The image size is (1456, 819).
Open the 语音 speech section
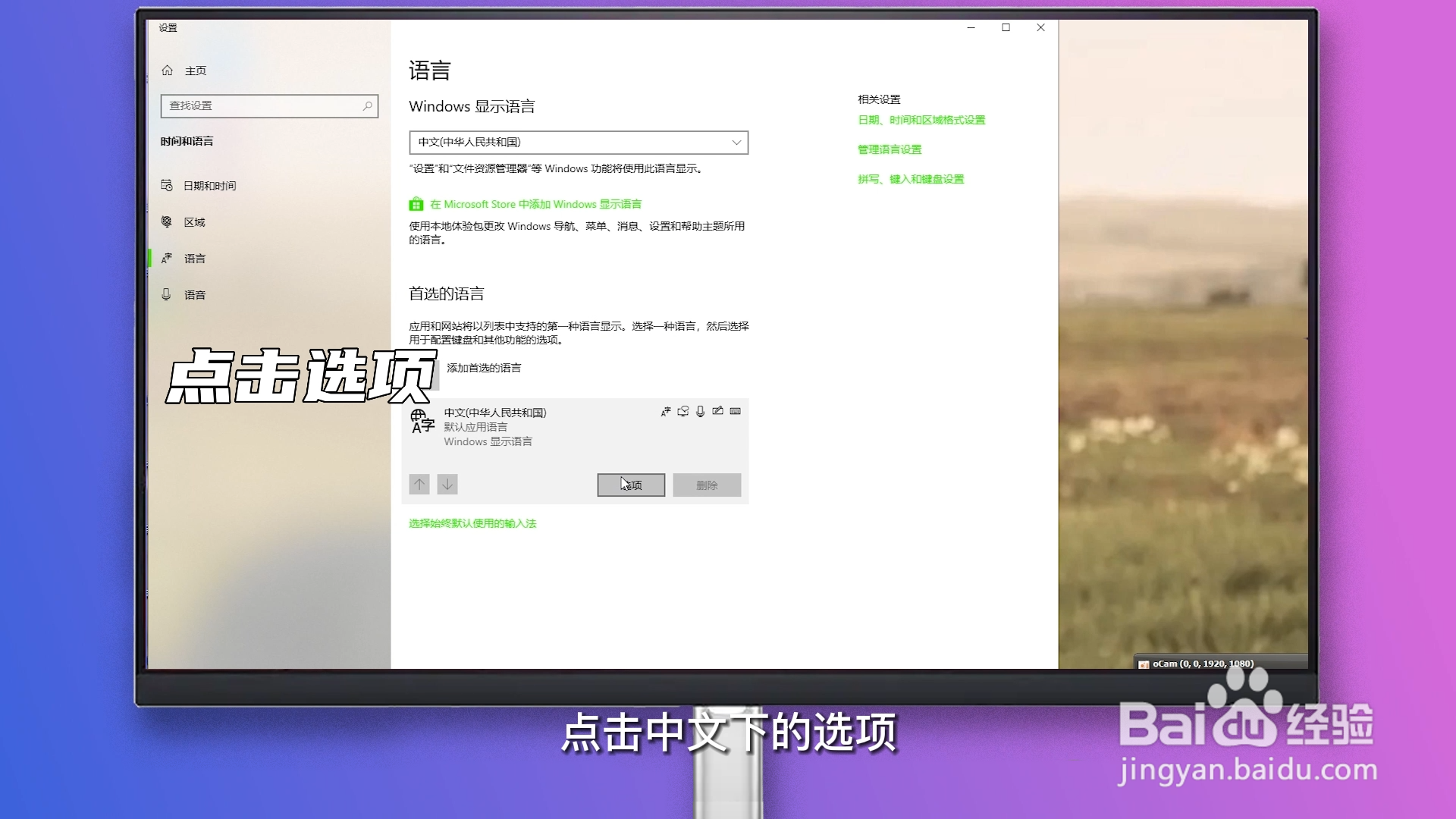click(194, 295)
